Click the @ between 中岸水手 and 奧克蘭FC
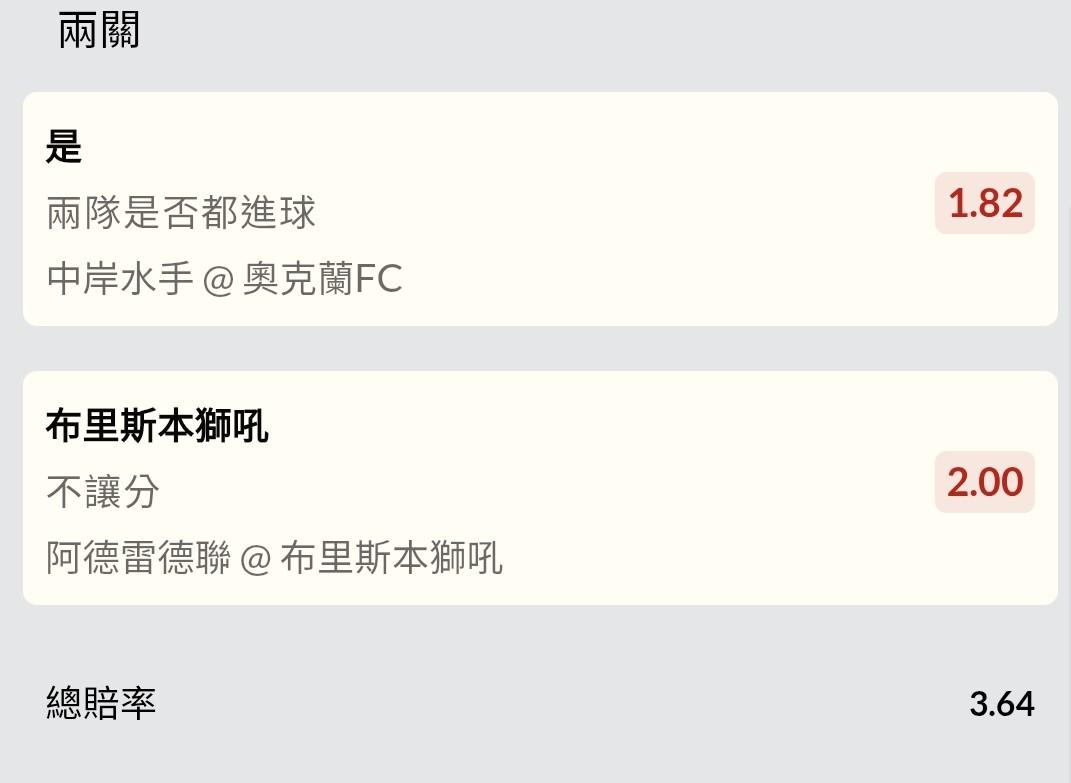1071x783 pixels. [x=217, y=279]
